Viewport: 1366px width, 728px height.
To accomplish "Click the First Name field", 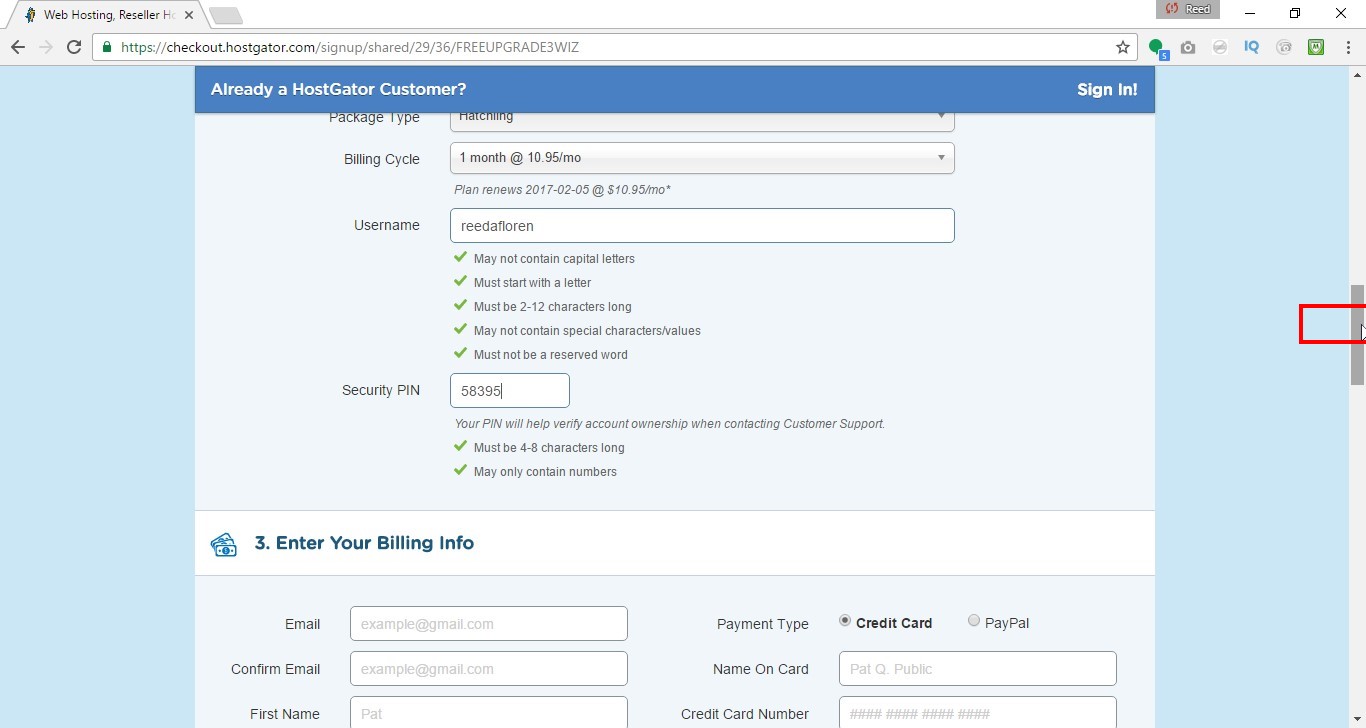I will 489,713.
